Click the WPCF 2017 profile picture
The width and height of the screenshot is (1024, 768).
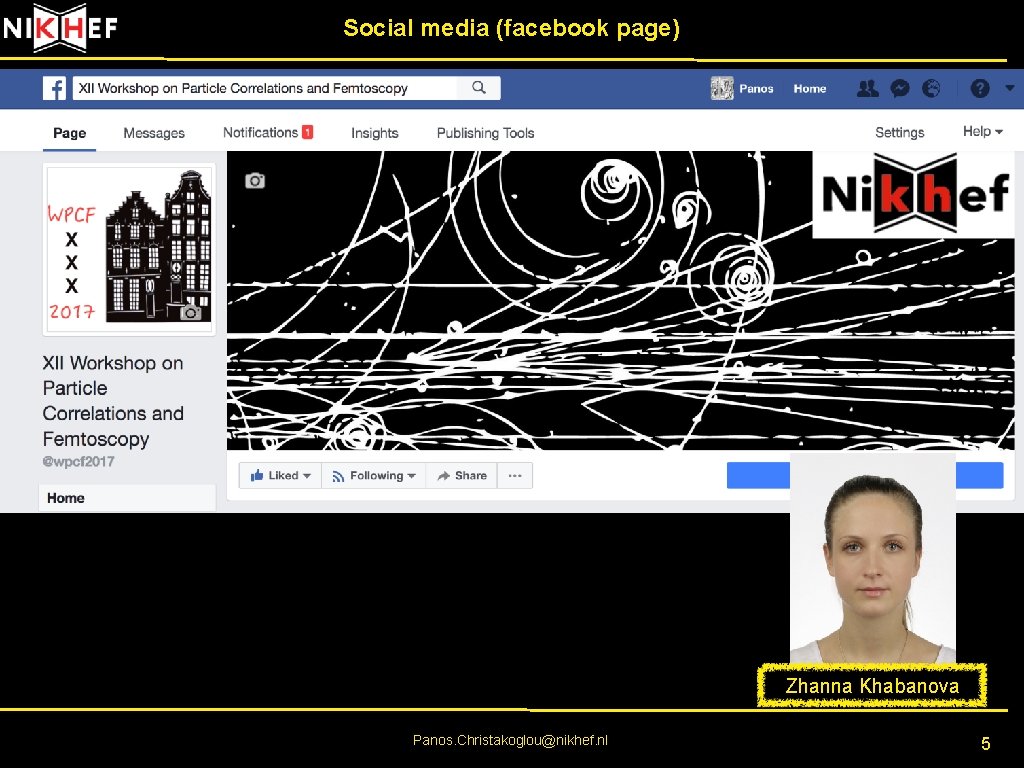pos(129,249)
